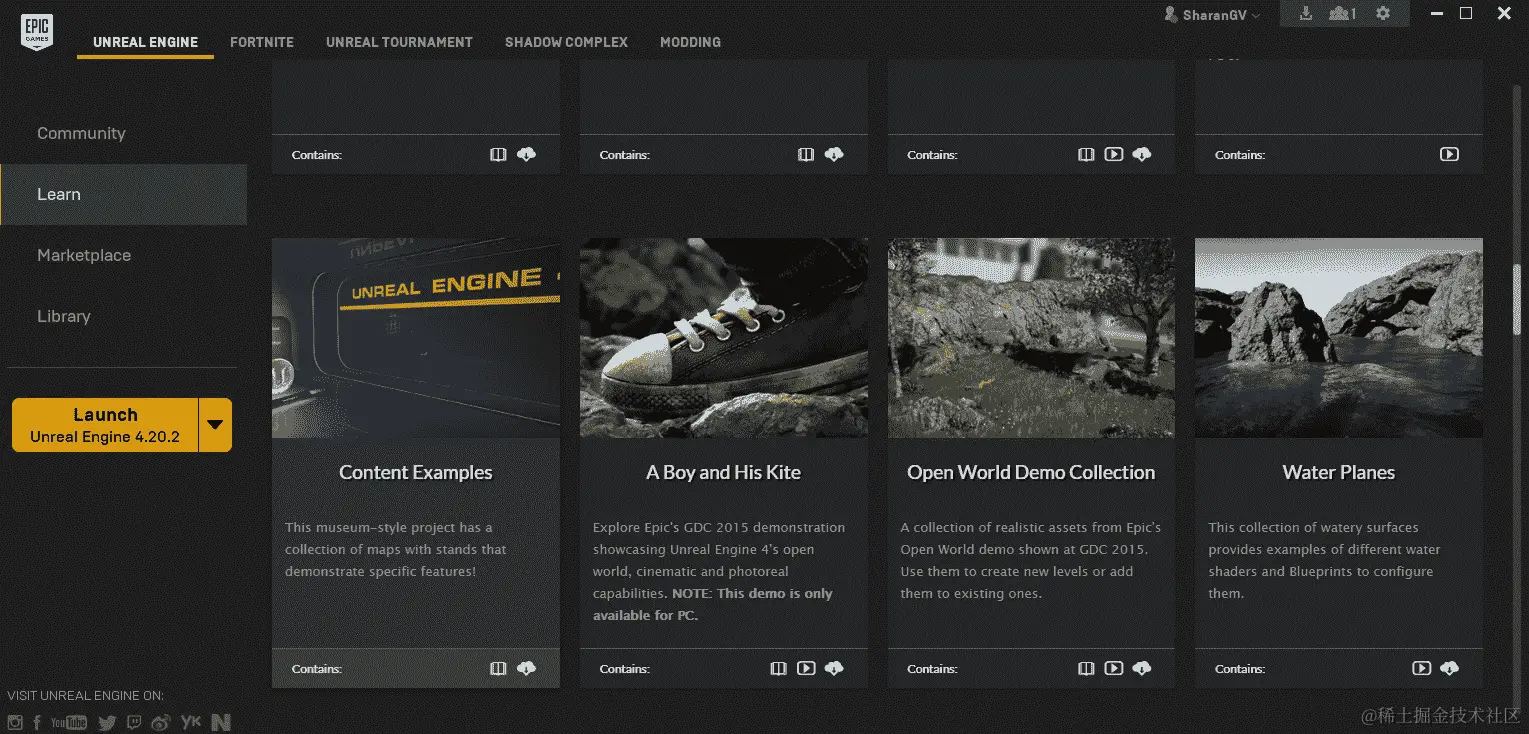The height and width of the screenshot is (734, 1529).
Task: Click the sneaker thumbnail of A Boy and His Kite
Action: [724, 338]
